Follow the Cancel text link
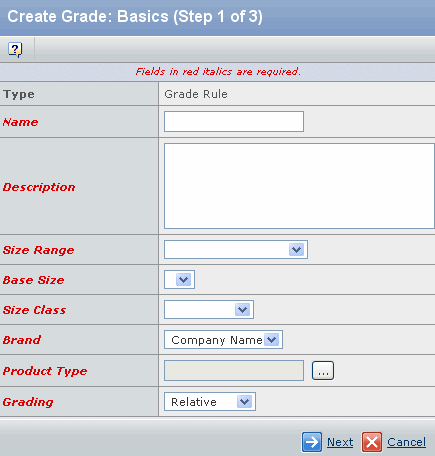 click(406, 442)
